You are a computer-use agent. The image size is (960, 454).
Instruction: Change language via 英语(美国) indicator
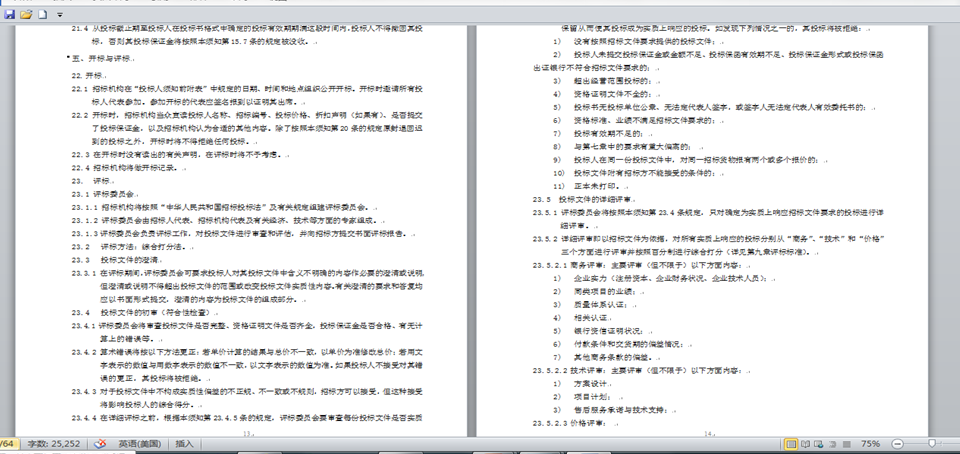coord(140,444)
